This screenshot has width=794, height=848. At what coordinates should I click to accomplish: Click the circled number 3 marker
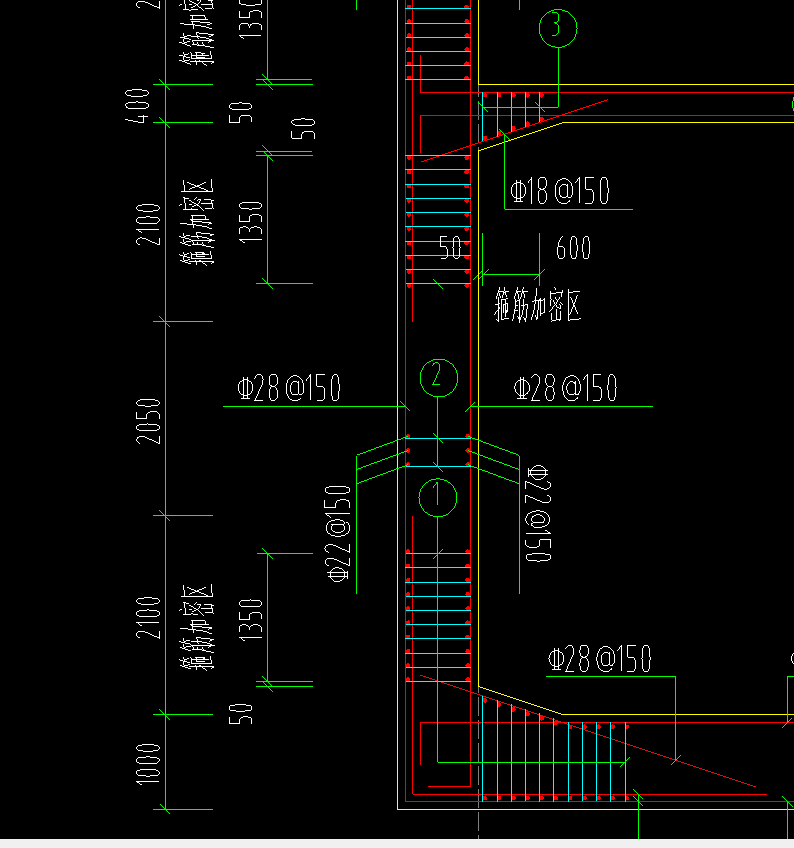tap(558, 28)
